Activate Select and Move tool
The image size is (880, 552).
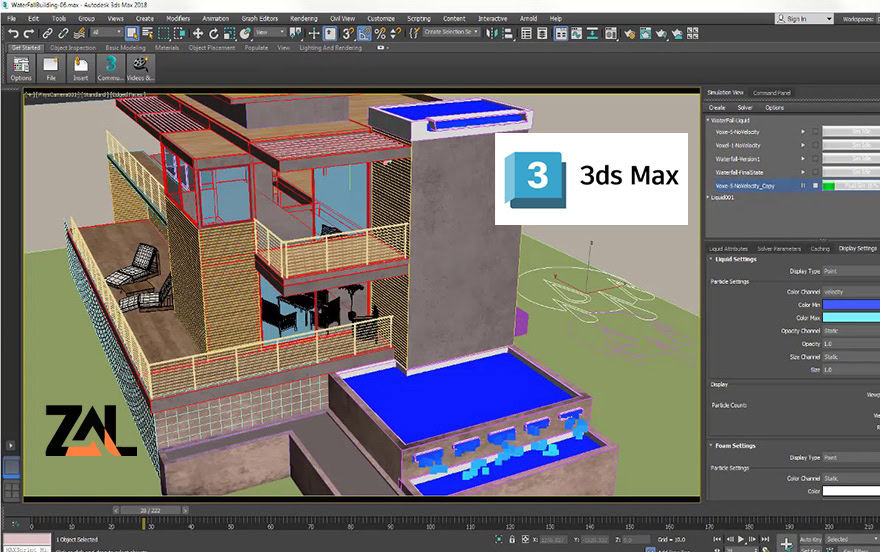[198, 34]
